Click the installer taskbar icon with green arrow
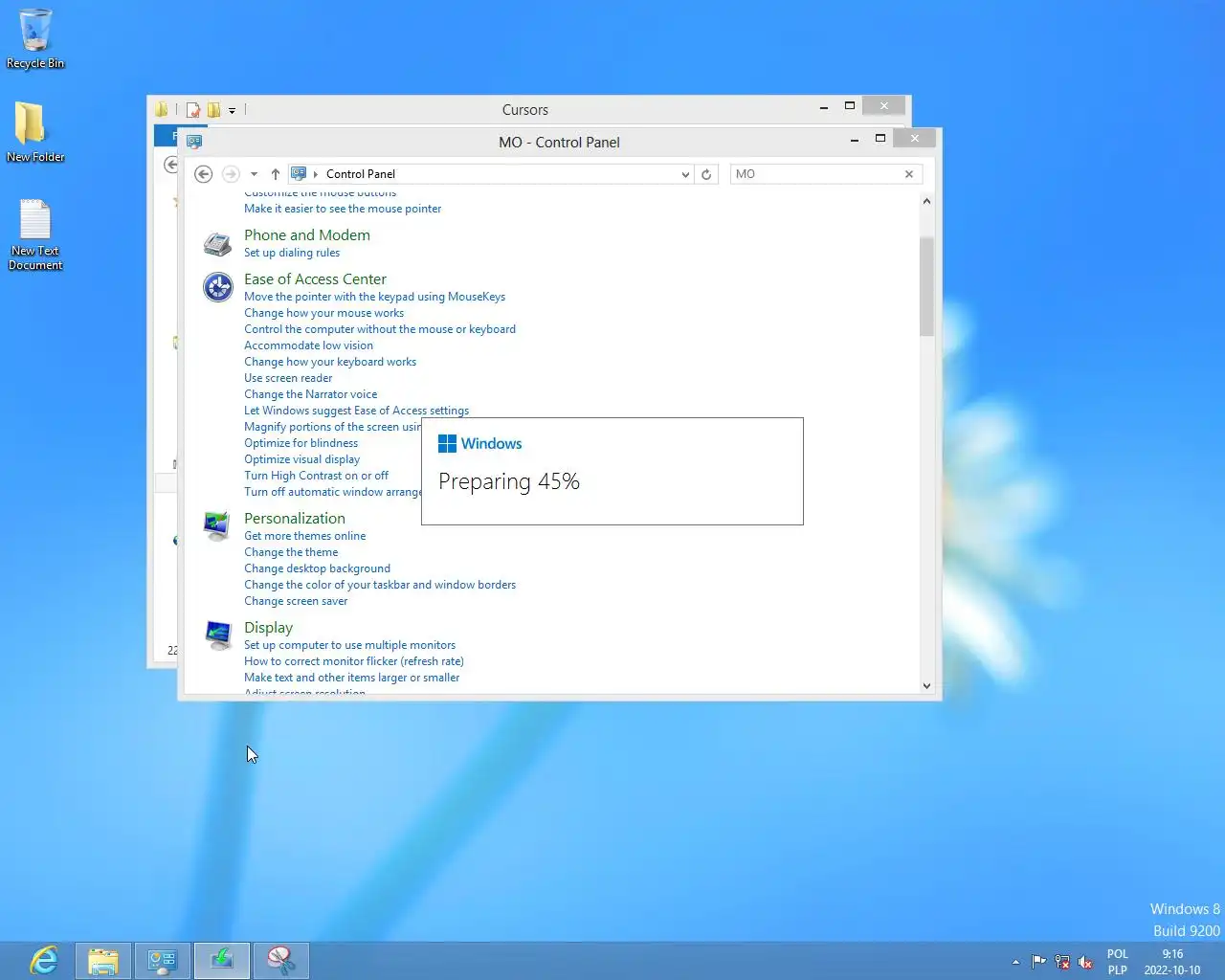 tap(222, 960)
